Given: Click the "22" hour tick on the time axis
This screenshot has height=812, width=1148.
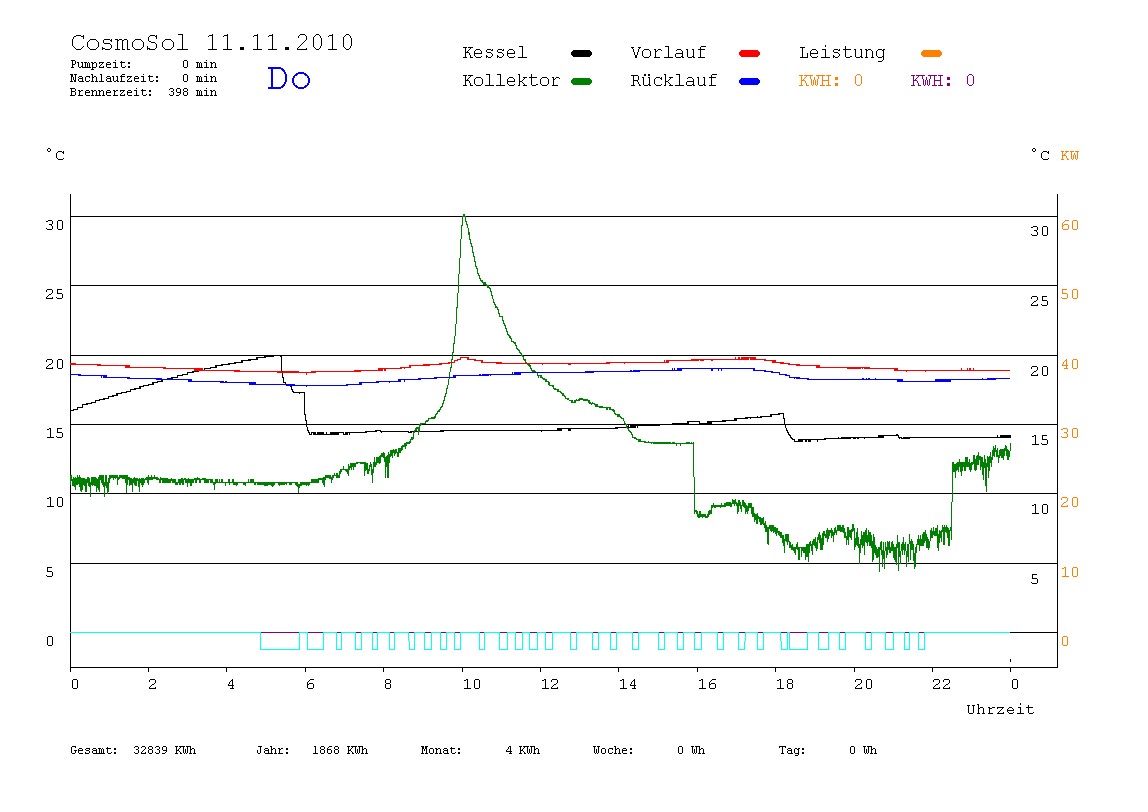Looking at the screenshot, I should point(942,684).
